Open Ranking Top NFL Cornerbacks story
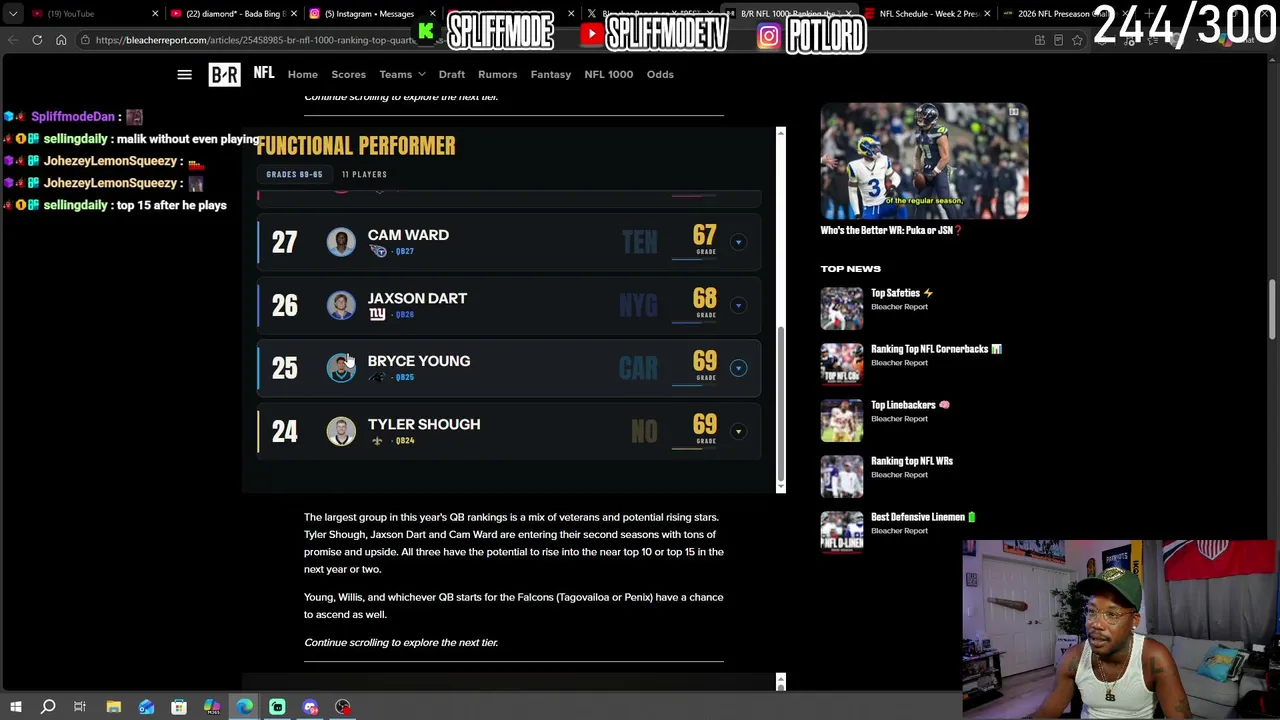Image resolution: width=1280 pixels, height=720 pixels. 936,349
